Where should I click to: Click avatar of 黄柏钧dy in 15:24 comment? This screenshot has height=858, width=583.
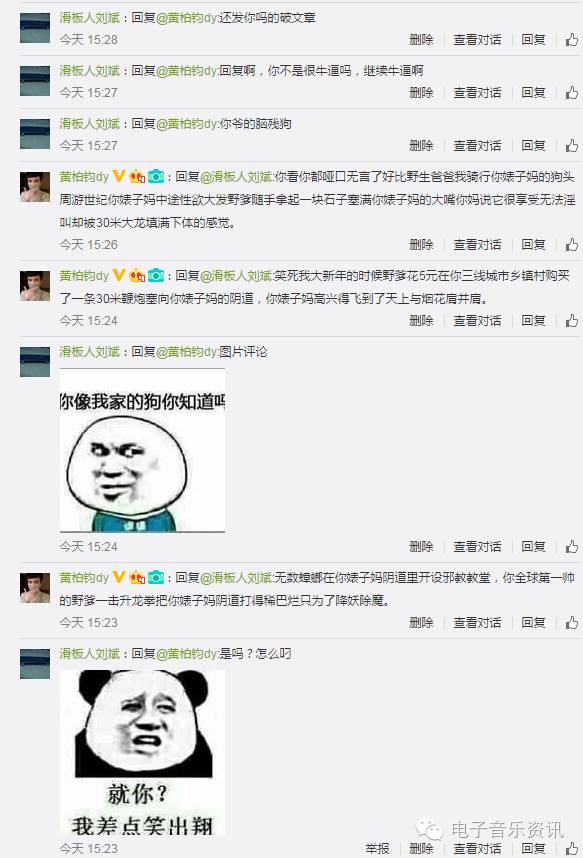(35, 286)
